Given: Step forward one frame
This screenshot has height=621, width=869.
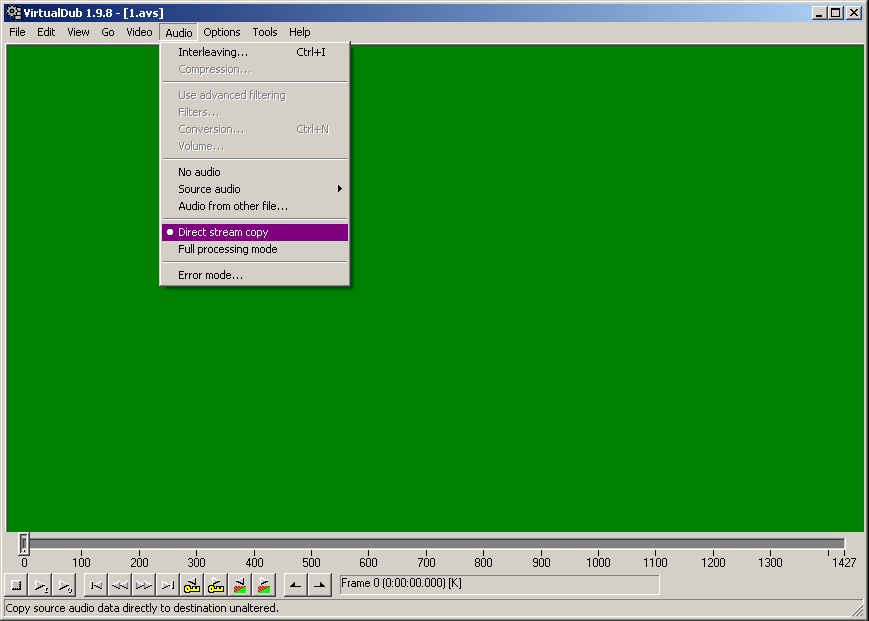Looking at the screenshot, I should tap(144, 585).
